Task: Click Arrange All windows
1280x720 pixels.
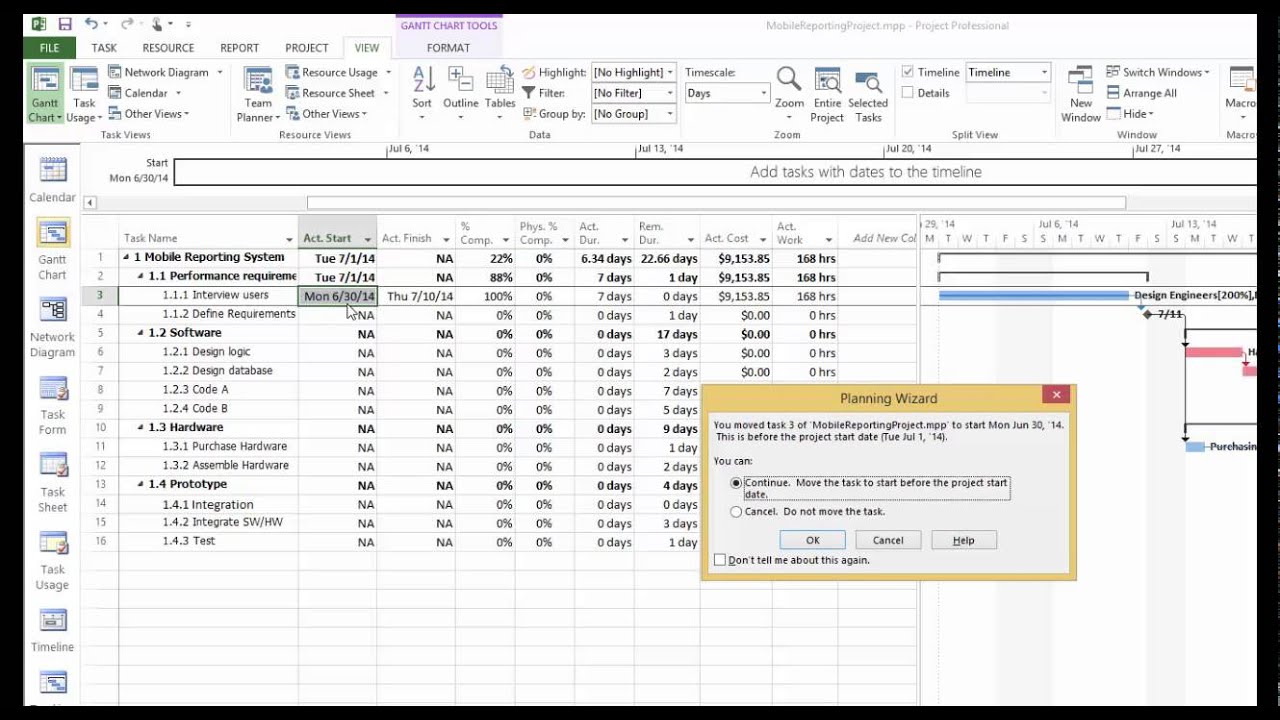Action: (1141, 93)
